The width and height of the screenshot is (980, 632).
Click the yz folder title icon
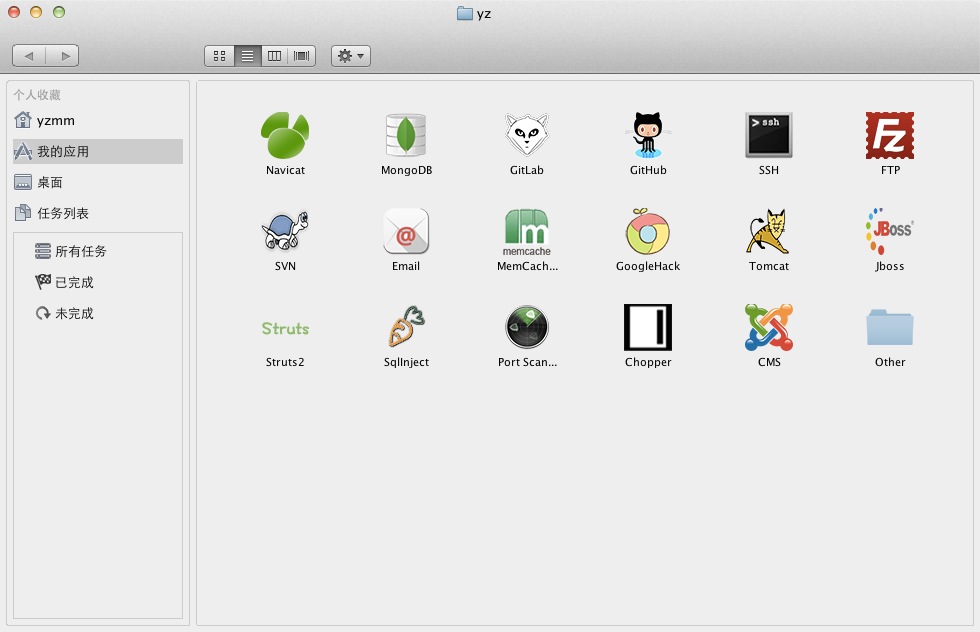[464, 13]
